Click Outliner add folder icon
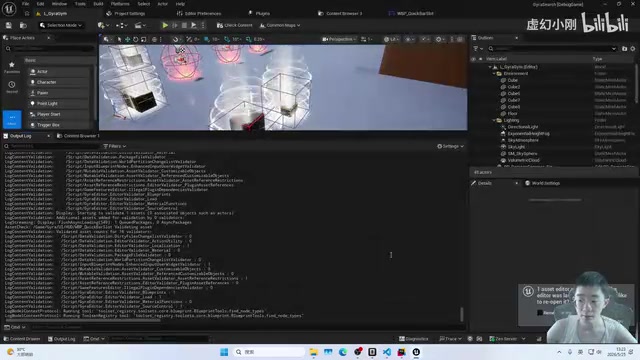Screen dimensions: 640x360 (x=624, y=49)
